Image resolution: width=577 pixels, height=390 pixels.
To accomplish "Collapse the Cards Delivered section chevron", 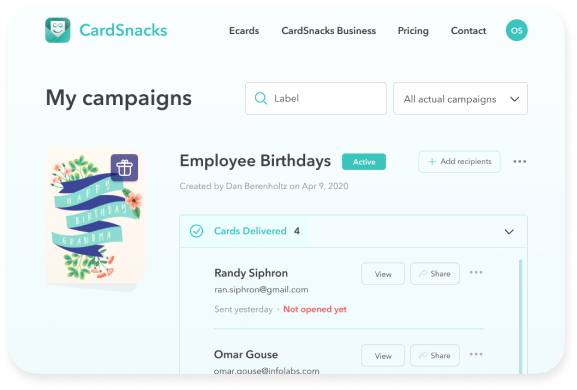I will tap(509, 231).
